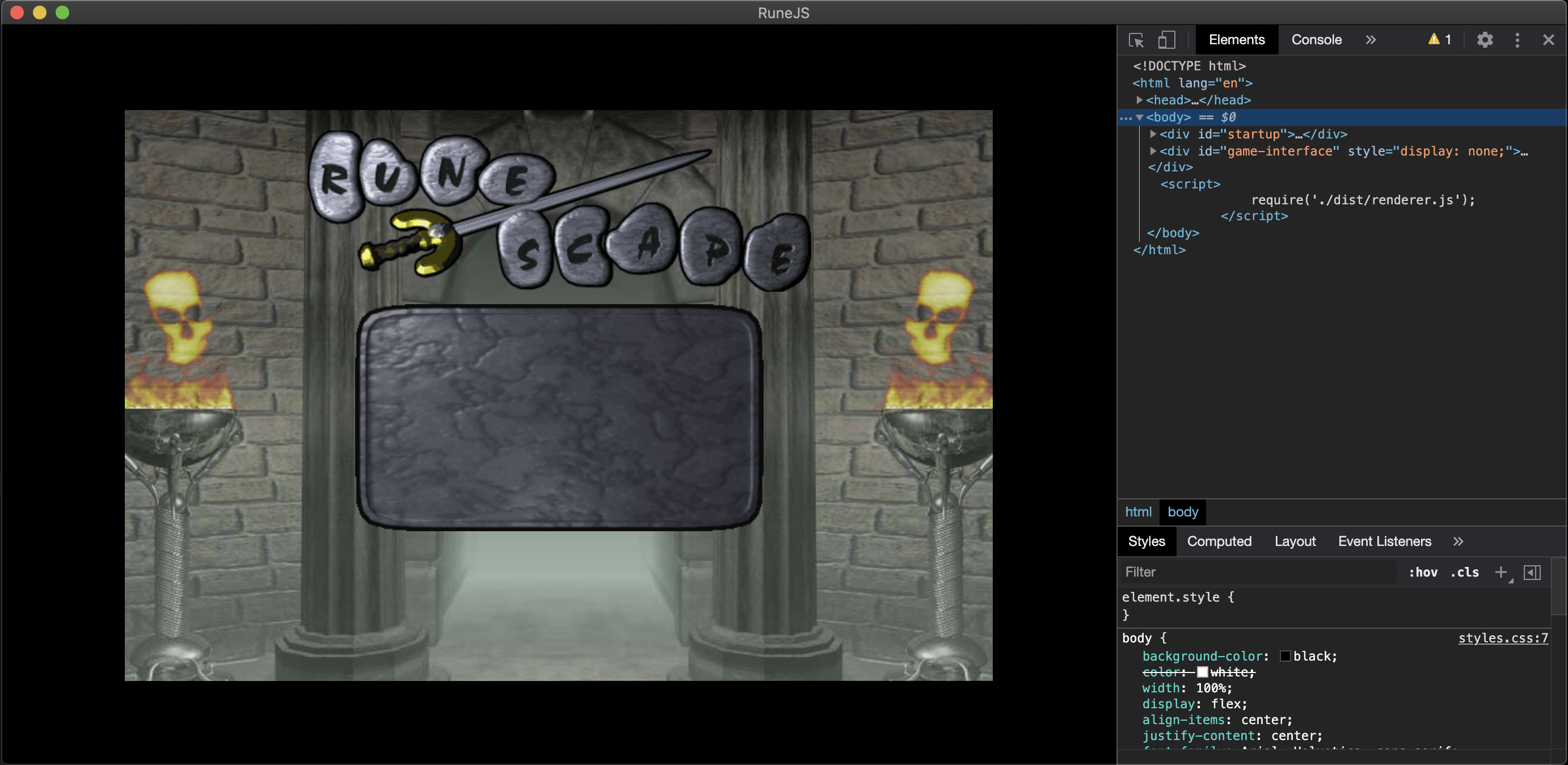Expand the game-interface div node
This screenshot has width=1568, height=765.
(x=1153, y=151)
